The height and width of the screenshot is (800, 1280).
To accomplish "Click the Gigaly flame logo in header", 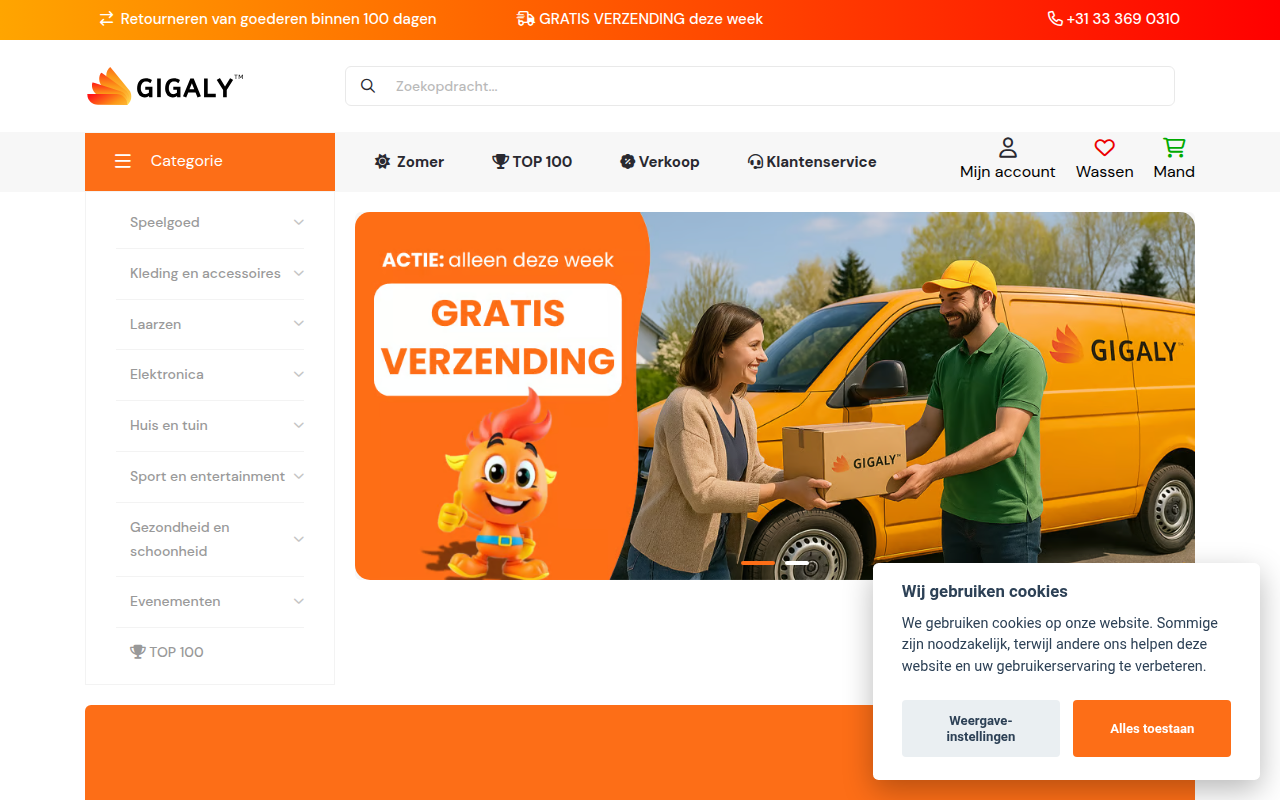I will pos(165,86).
